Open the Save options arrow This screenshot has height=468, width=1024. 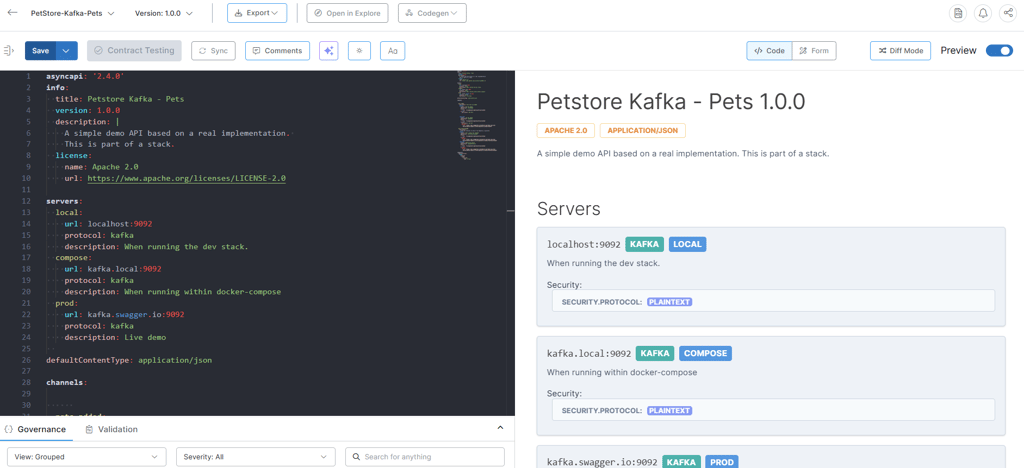coord(67,51)
